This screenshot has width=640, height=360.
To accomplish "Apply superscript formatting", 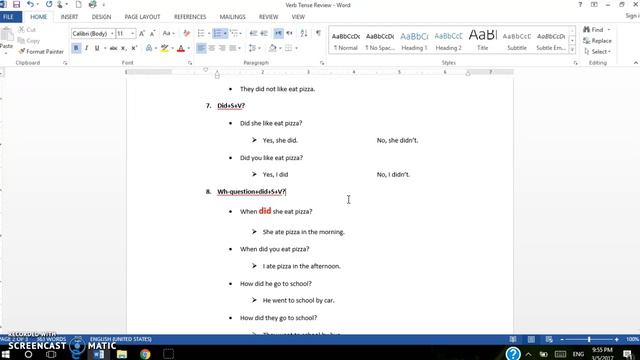I will coord(134,48).
